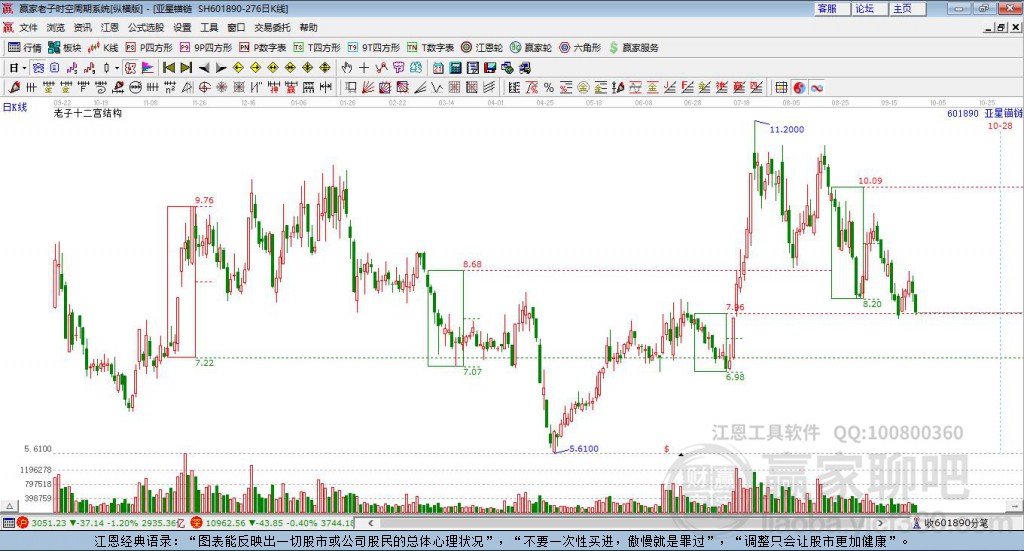Jump to first bar with skip-start icon
The image size is (1024, 551).
click(x=168, y=68)
